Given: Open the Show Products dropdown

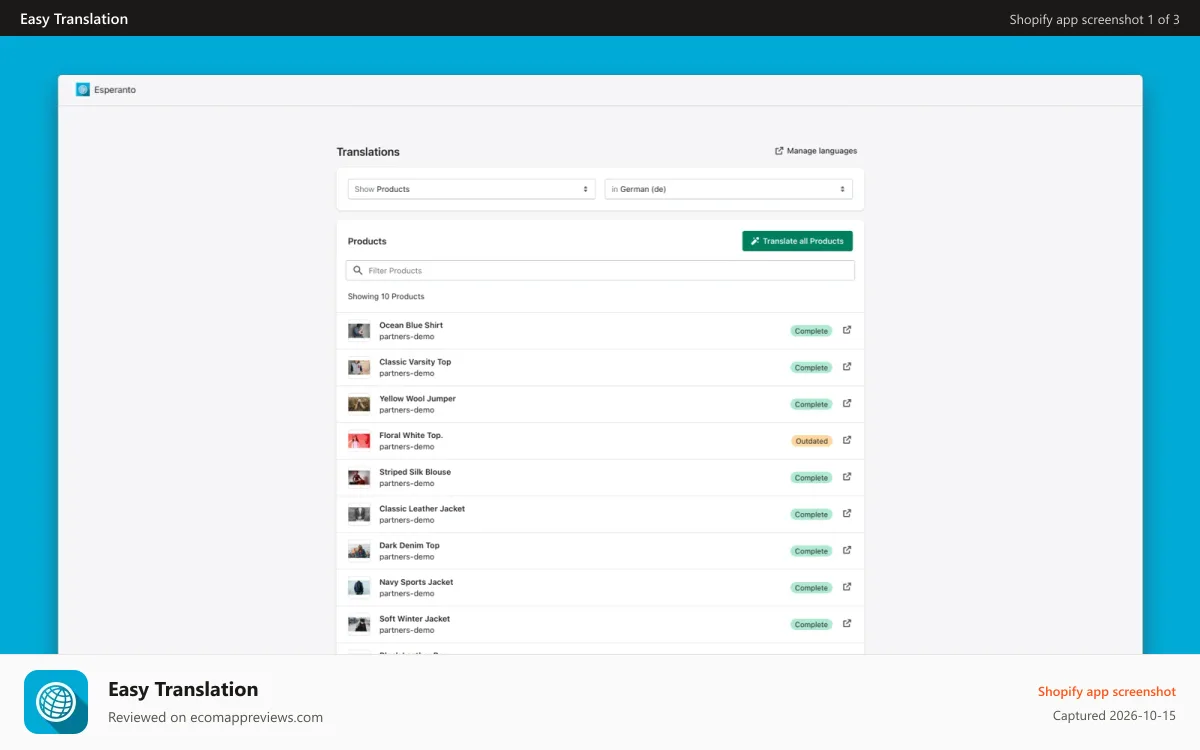Looking at the screenshot, I should coord(471,189).
